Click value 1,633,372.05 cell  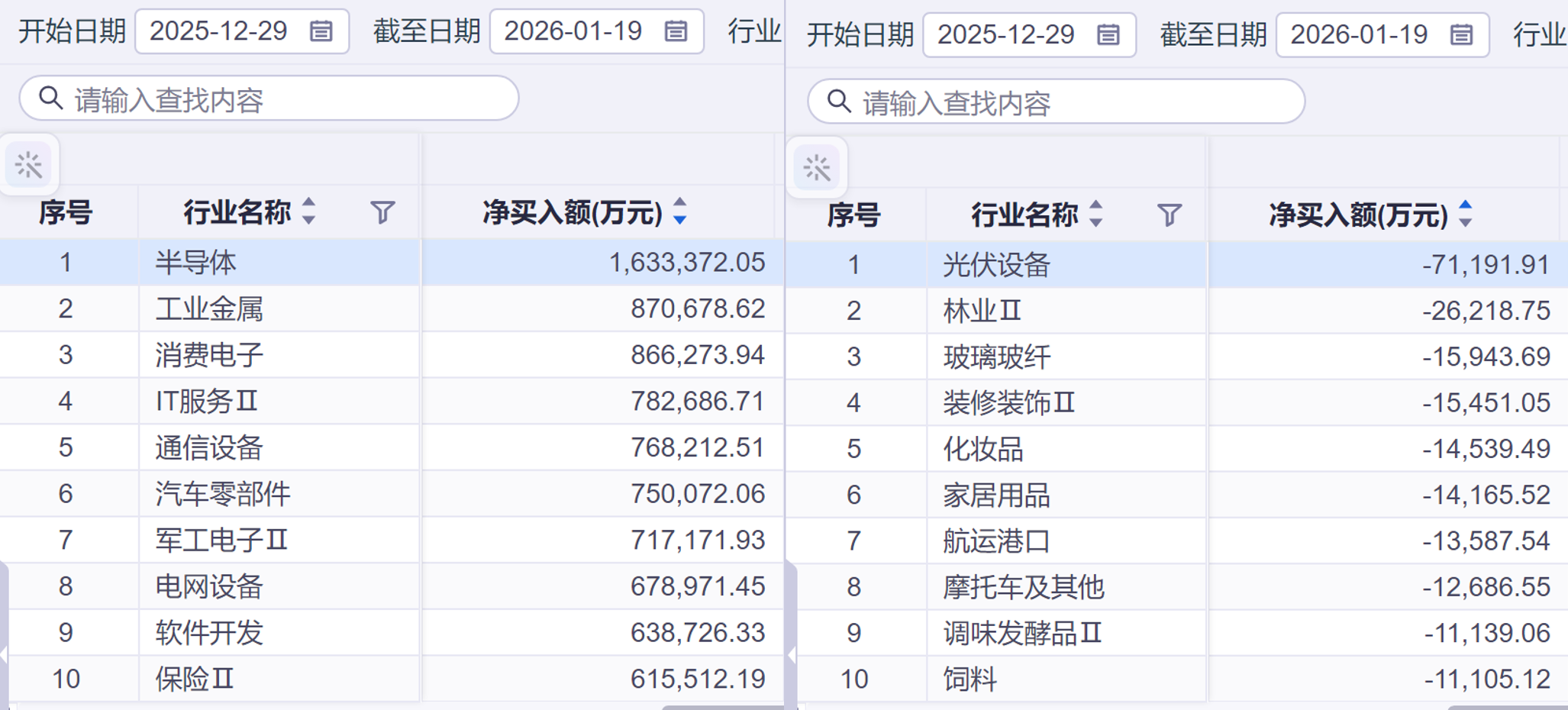tap(603, 263)
